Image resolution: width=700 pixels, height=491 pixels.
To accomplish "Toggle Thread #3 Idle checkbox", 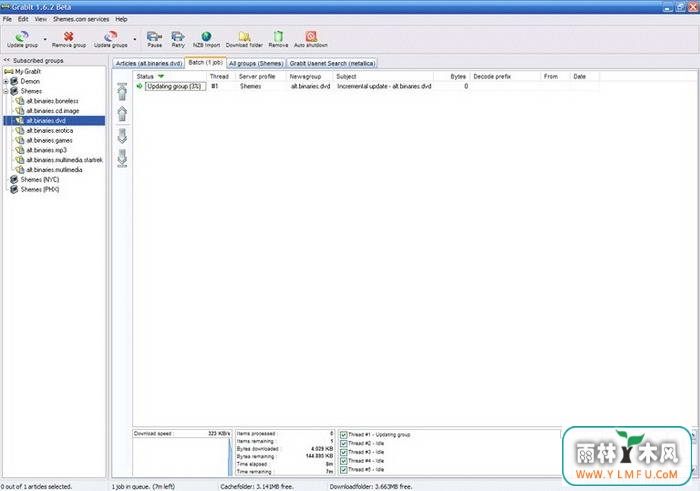I will [x=343, y=452].
